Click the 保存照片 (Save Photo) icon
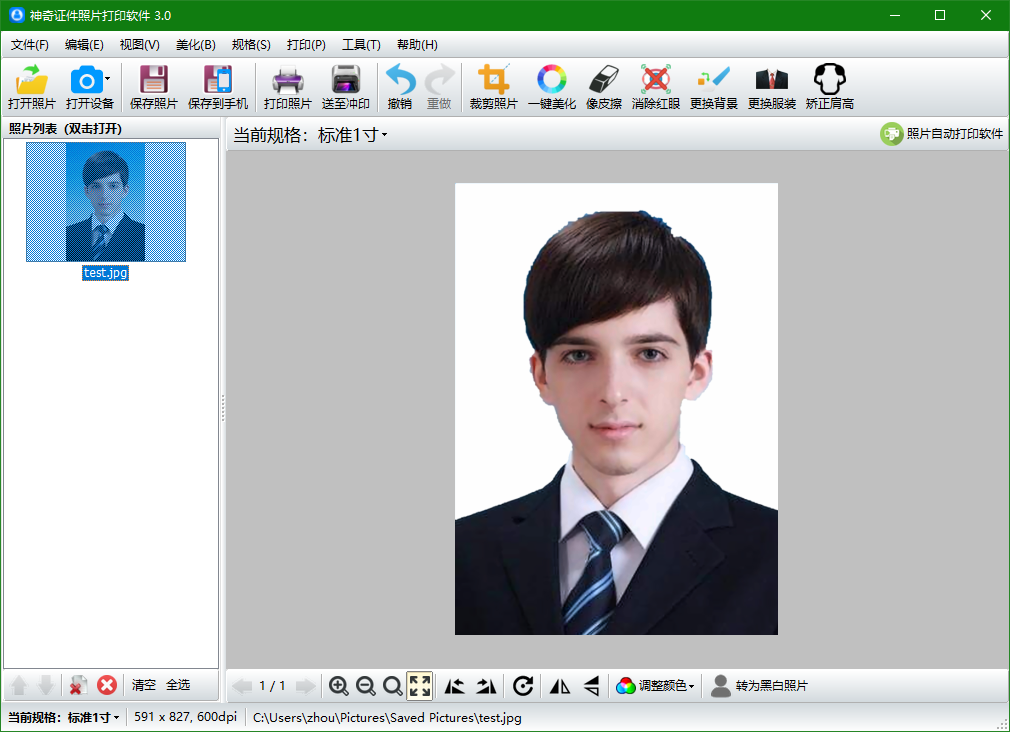 (x=153, y=80)
